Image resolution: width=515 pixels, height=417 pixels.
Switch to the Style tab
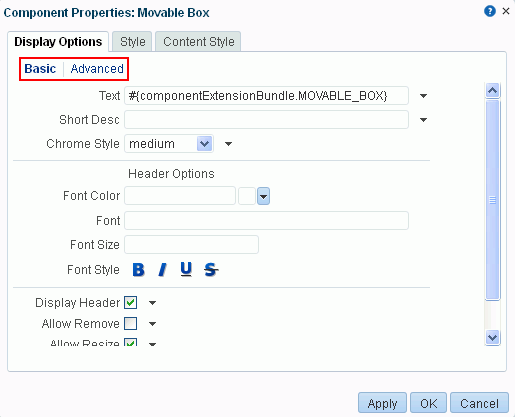click(132, 42)
